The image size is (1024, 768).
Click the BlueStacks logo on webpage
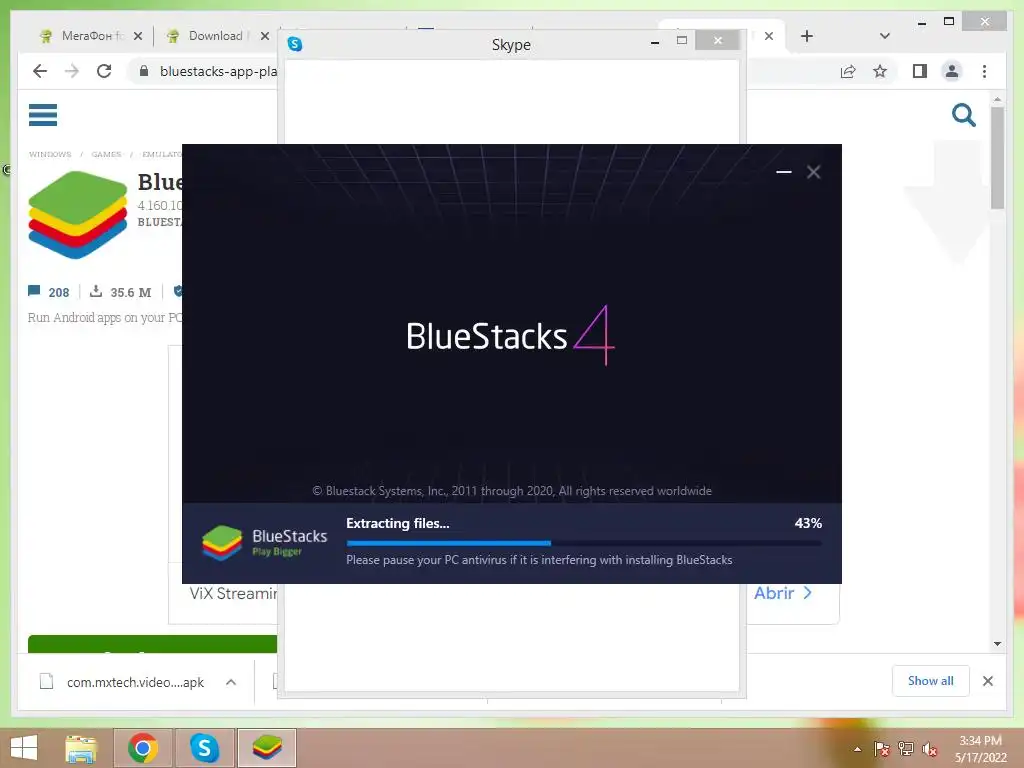click(x=78, y=215)
